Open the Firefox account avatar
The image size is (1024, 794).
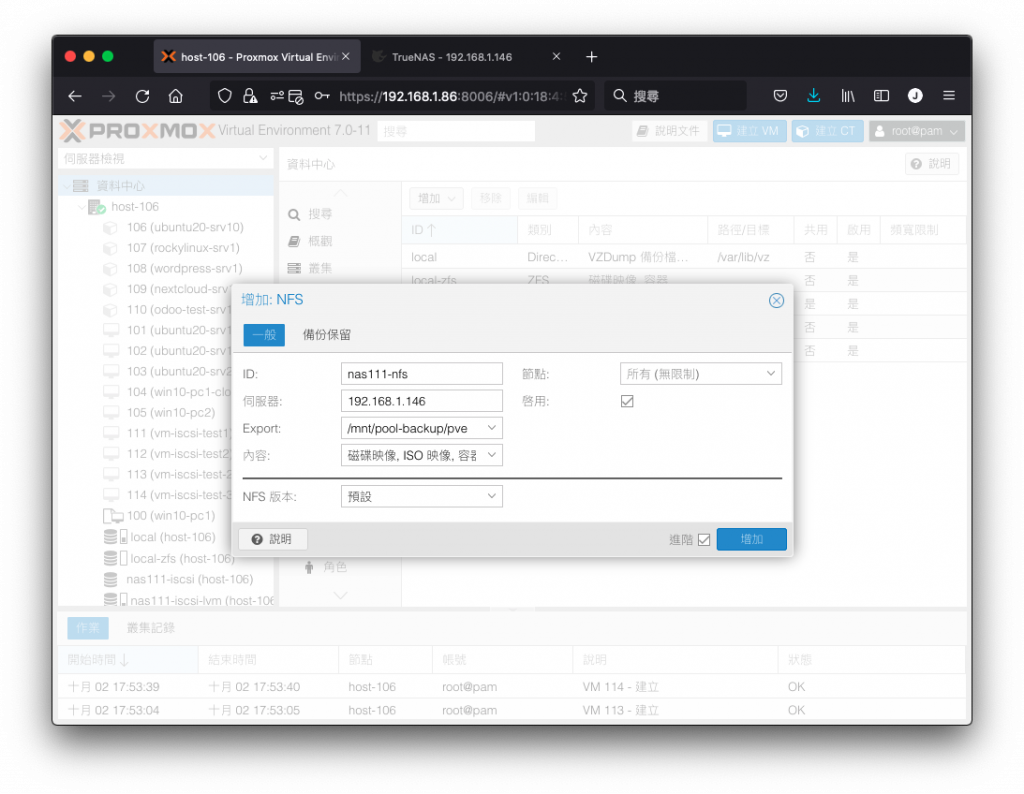pyautogui.click(x=915, y=96)
